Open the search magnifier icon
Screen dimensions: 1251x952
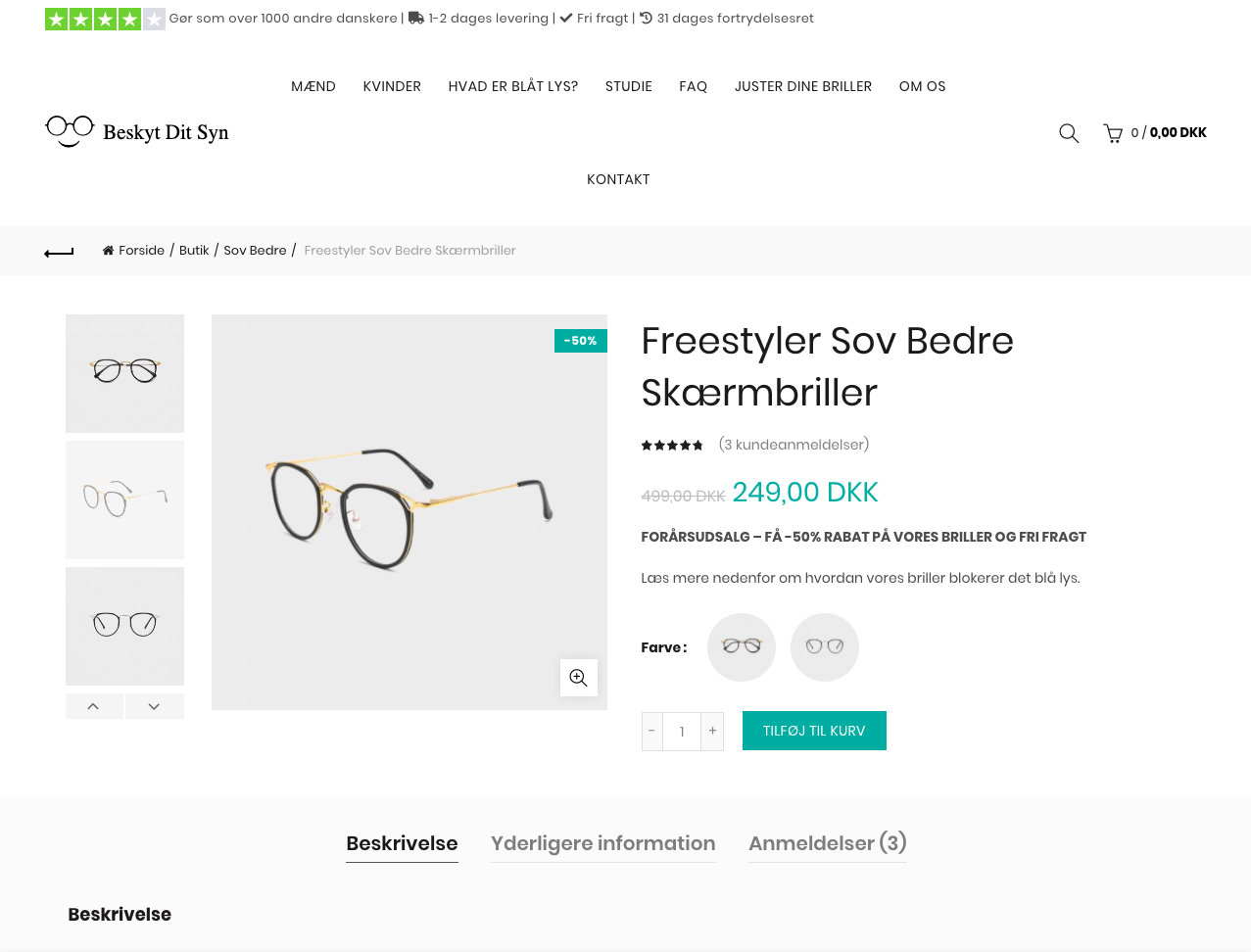(1069, 133)
